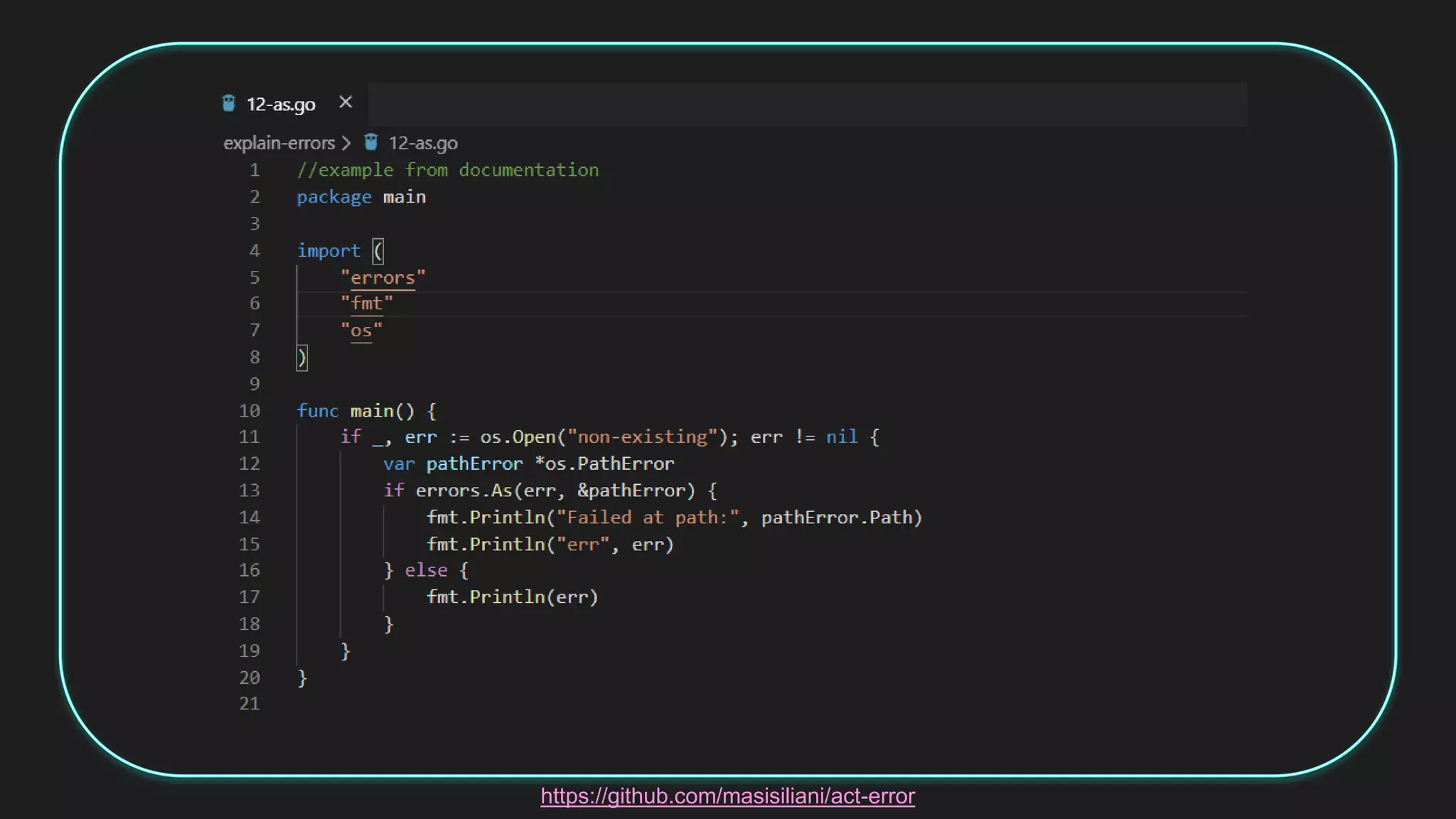Screen dimensions: 1456x819
Task: Click "pathError.Path" on line 14
Action: pos(837,518)
